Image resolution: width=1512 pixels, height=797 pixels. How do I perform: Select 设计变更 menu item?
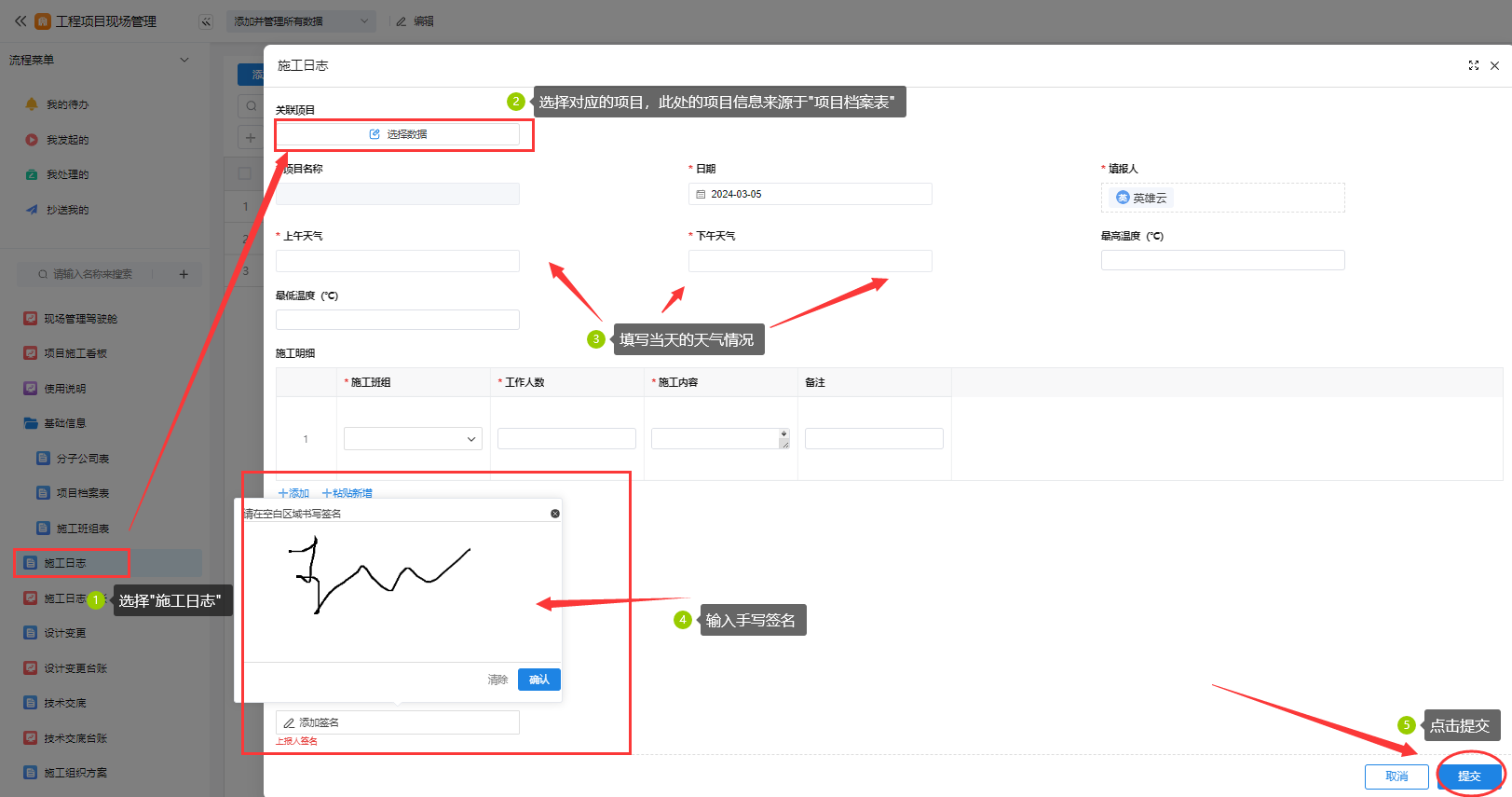click(64, 633)
